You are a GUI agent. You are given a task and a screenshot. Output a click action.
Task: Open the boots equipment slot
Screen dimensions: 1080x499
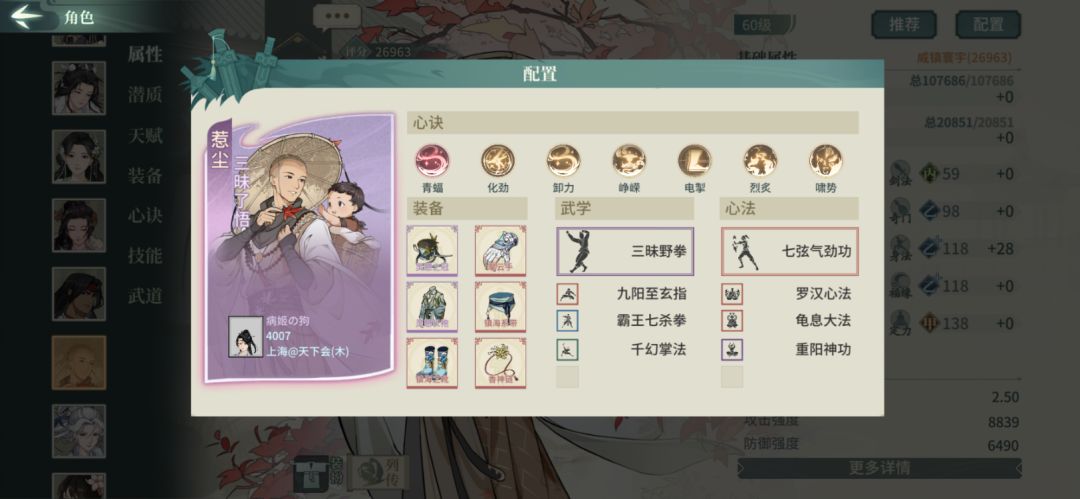point(432,363)
